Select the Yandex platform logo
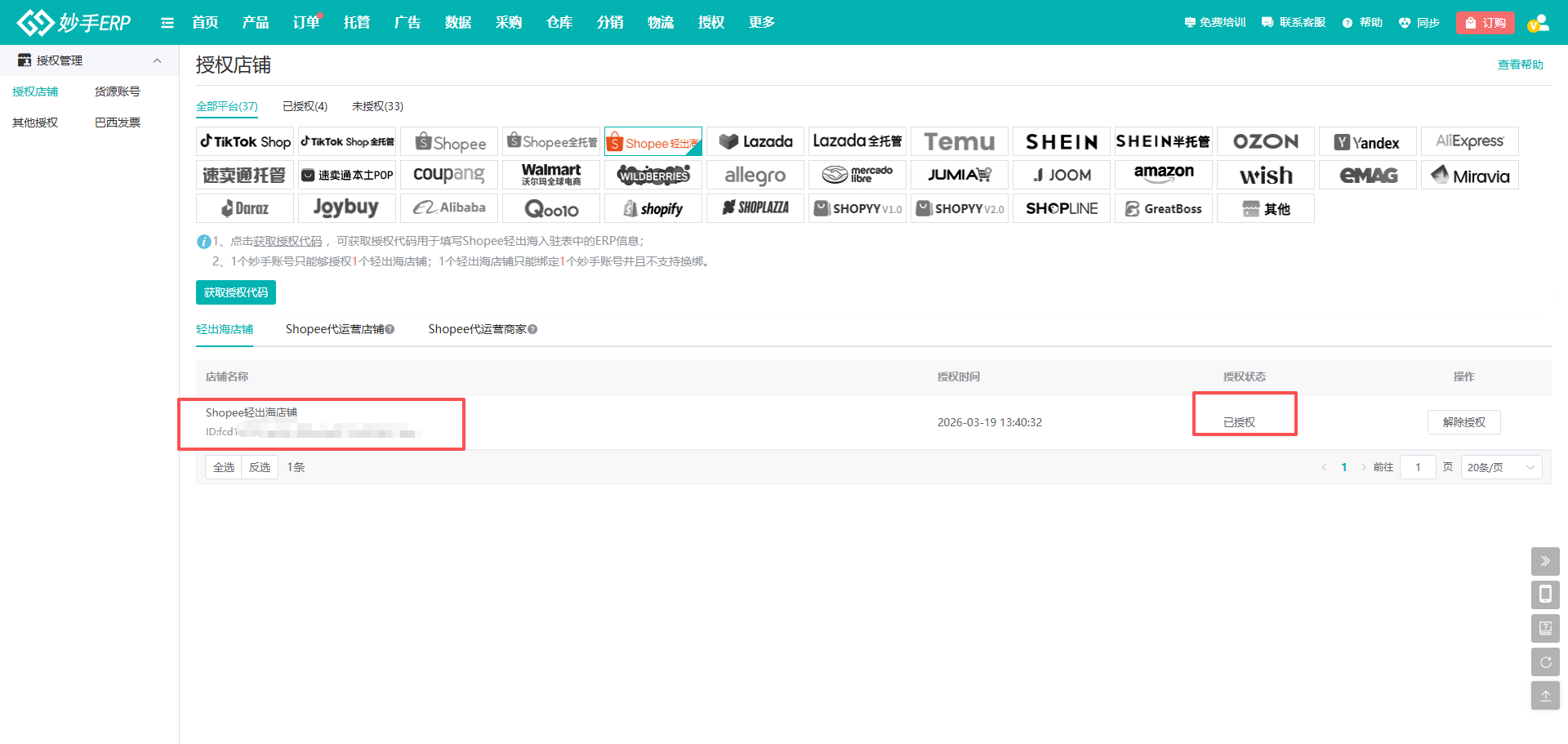This screenshot has height=744, width=1568. pyautogui.click(x=1368, y=141)
